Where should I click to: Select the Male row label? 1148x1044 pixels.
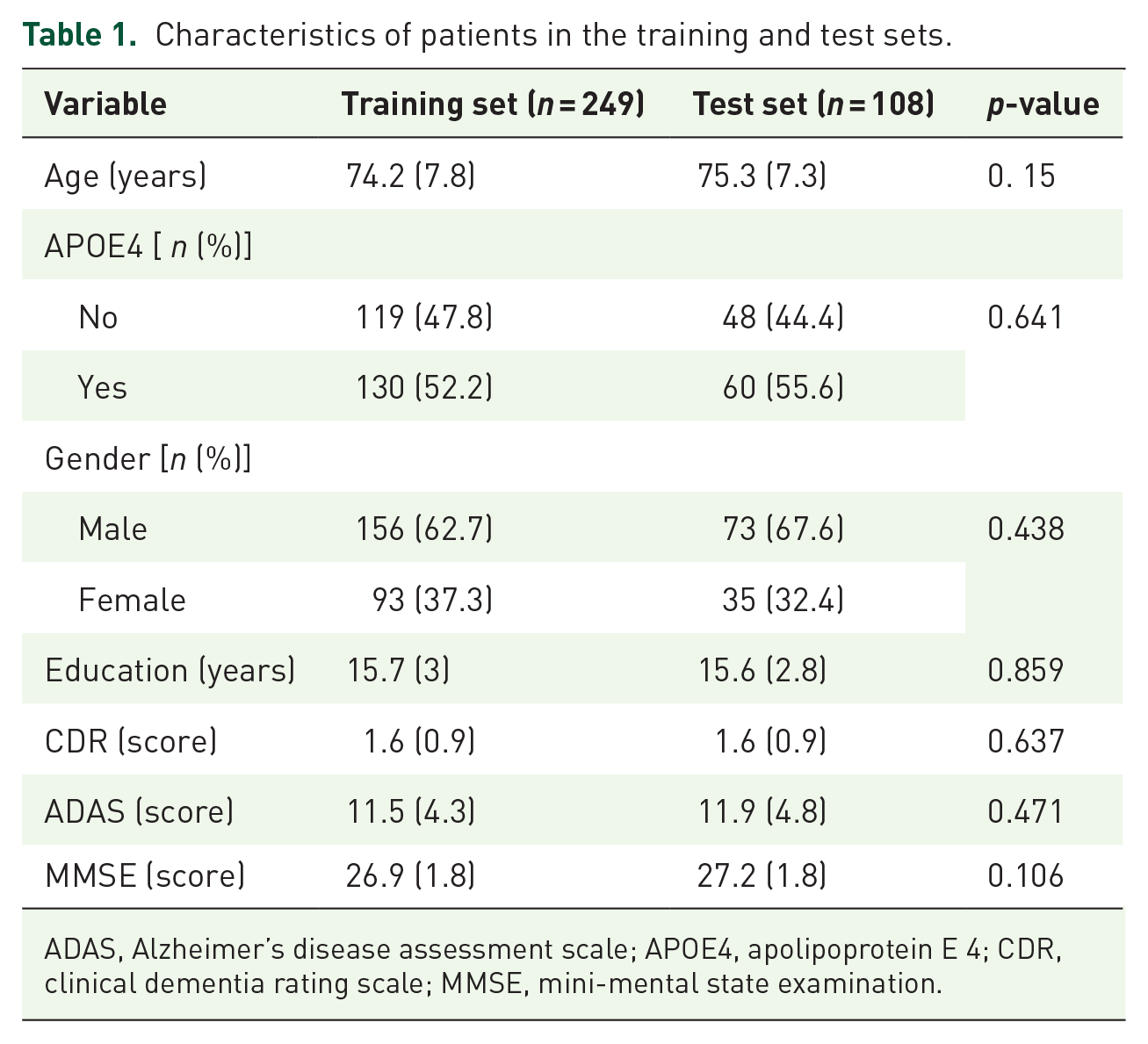(112, 529)
